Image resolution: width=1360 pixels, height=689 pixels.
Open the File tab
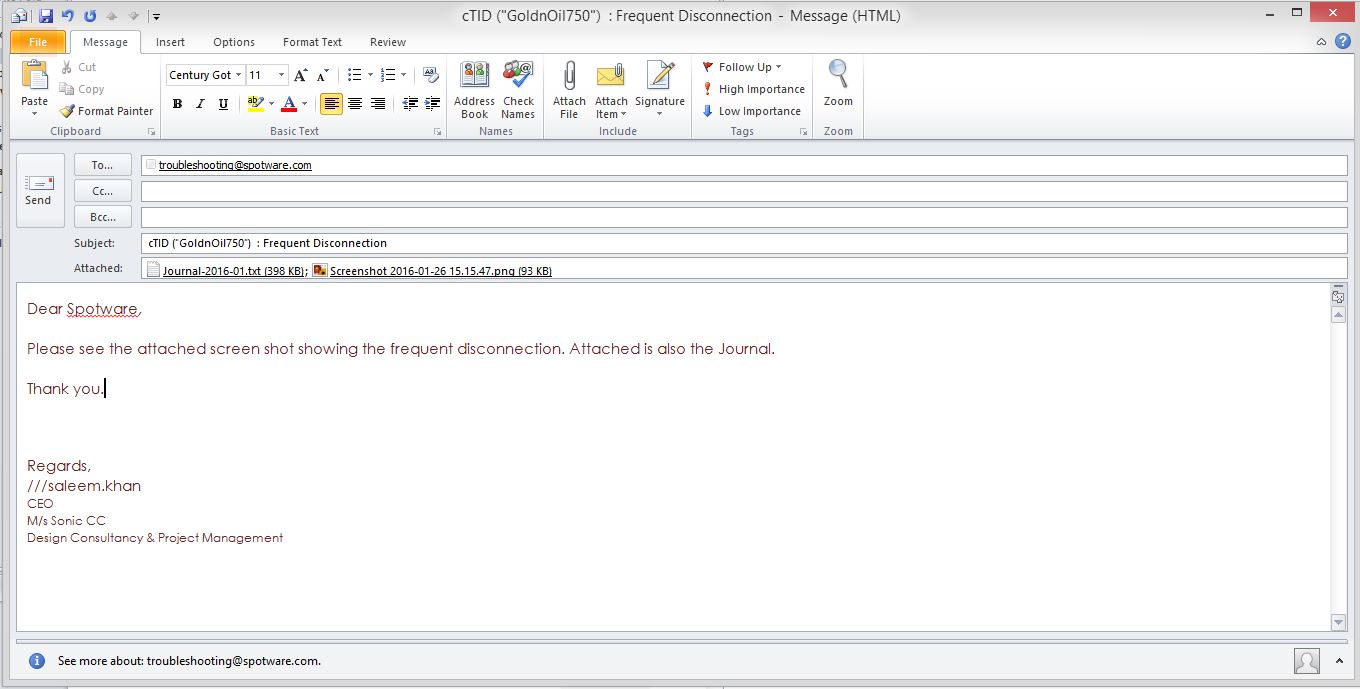coord(38,42)
